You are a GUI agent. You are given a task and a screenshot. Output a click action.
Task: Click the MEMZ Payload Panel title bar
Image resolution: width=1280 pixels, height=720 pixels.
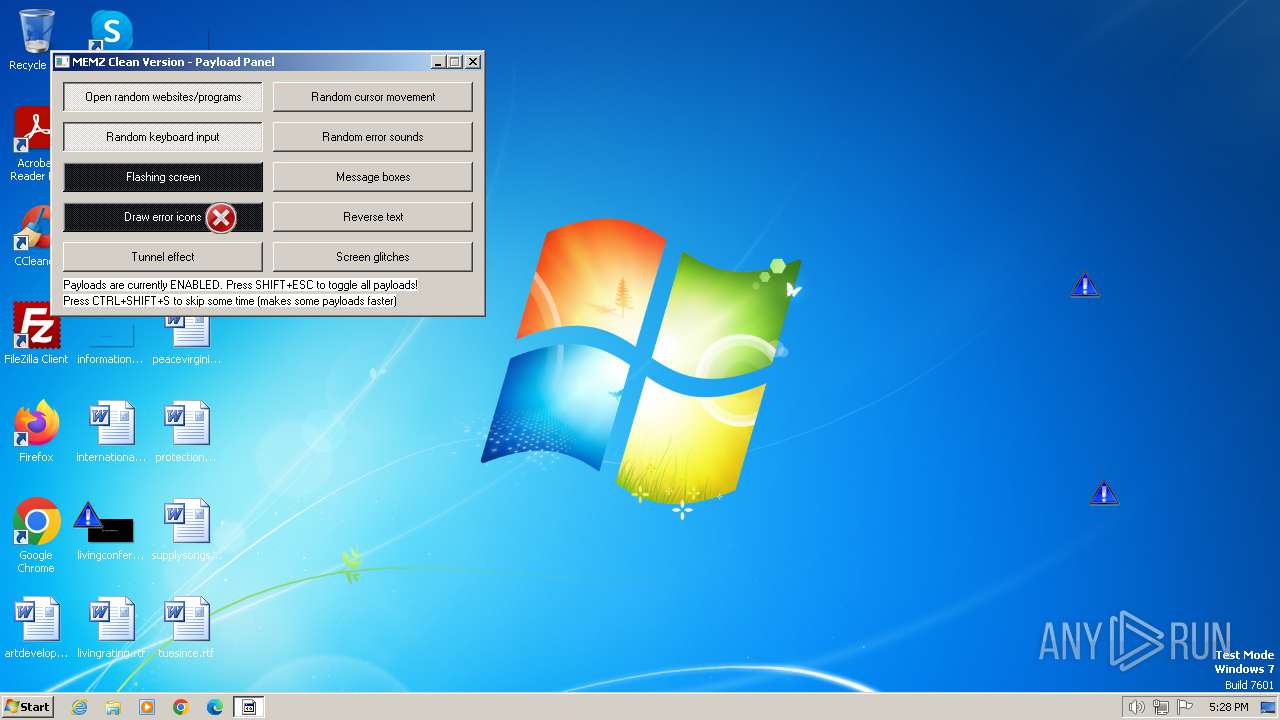(x=240, y=62)
